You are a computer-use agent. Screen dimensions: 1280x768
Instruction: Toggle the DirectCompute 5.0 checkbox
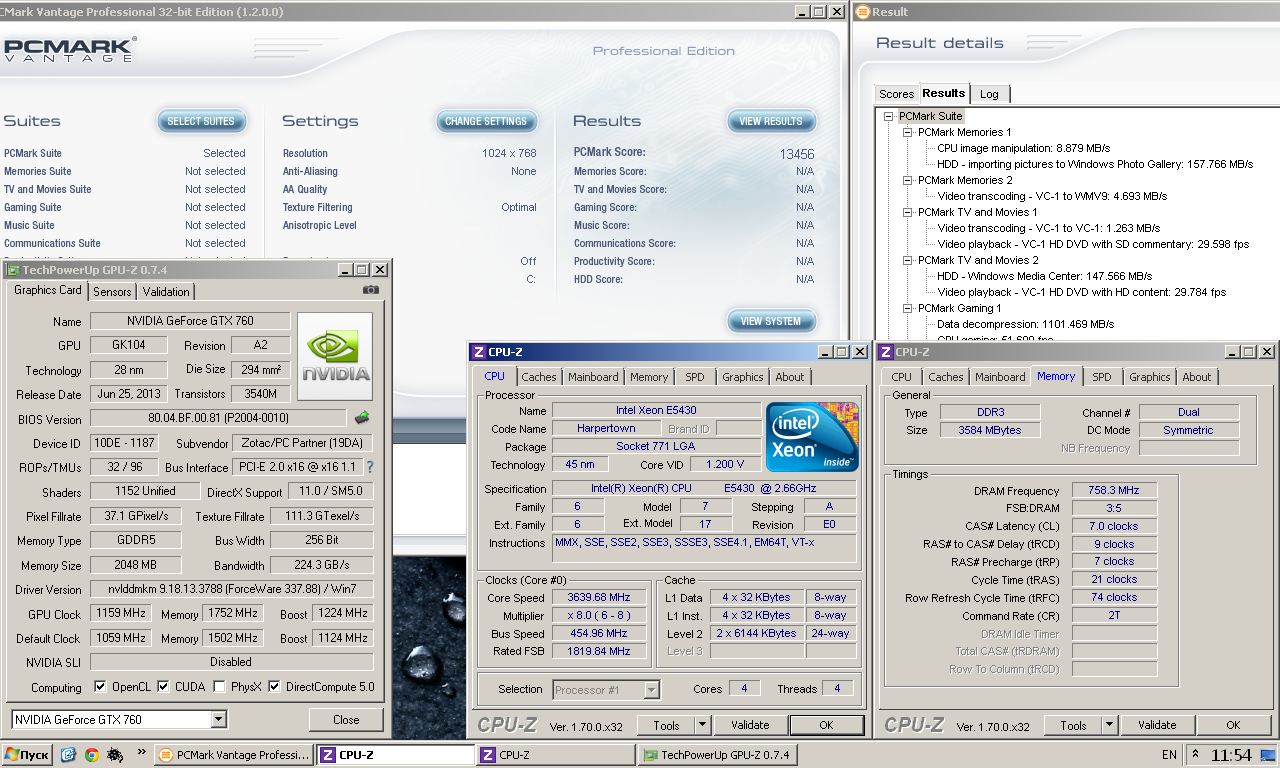[x=274, y=687]
